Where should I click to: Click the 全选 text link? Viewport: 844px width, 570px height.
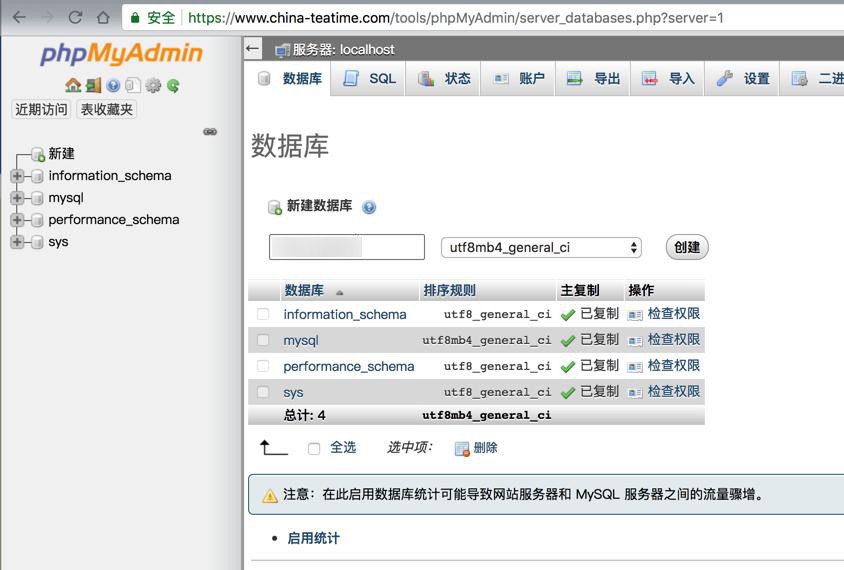click(x=343, y=447)
